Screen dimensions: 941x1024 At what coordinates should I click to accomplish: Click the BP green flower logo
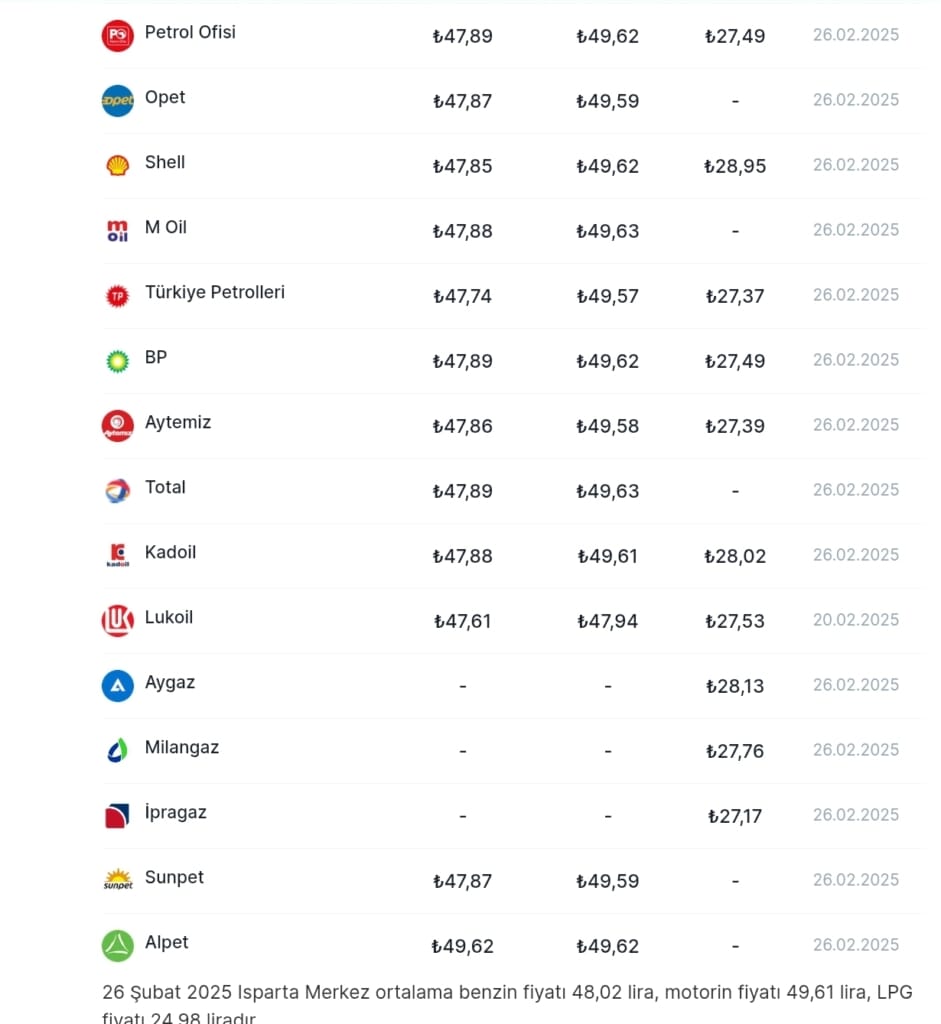click(117, 361)
